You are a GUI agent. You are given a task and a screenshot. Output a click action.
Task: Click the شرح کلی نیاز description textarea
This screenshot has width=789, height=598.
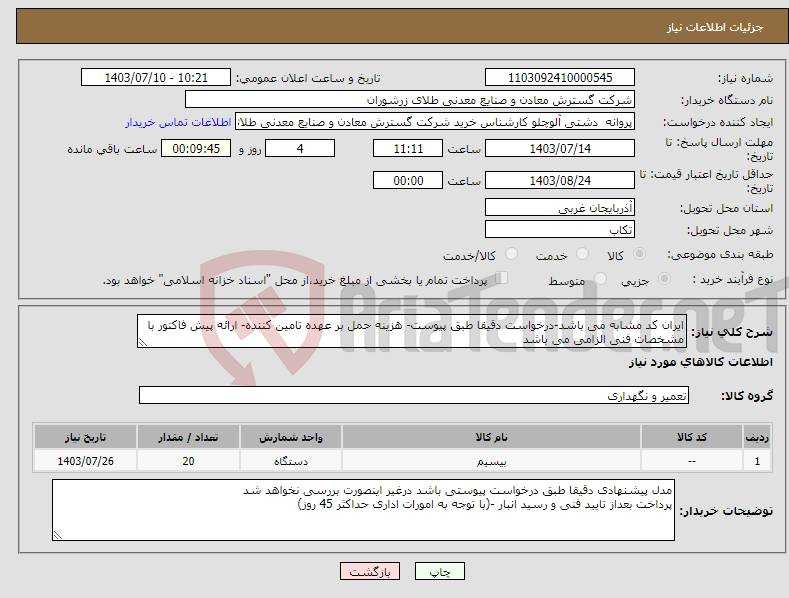(412, 331)
